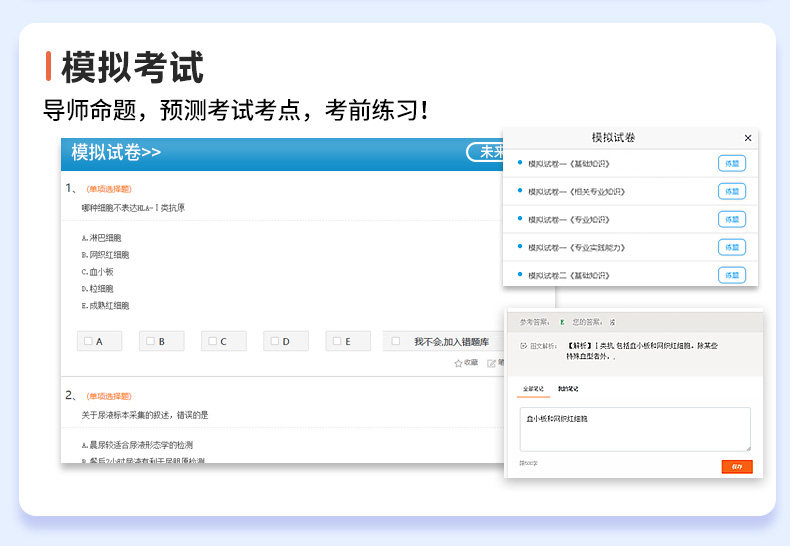Click question 2 stem 关于尿液标本采集的叙述

[x=145, y=415]
